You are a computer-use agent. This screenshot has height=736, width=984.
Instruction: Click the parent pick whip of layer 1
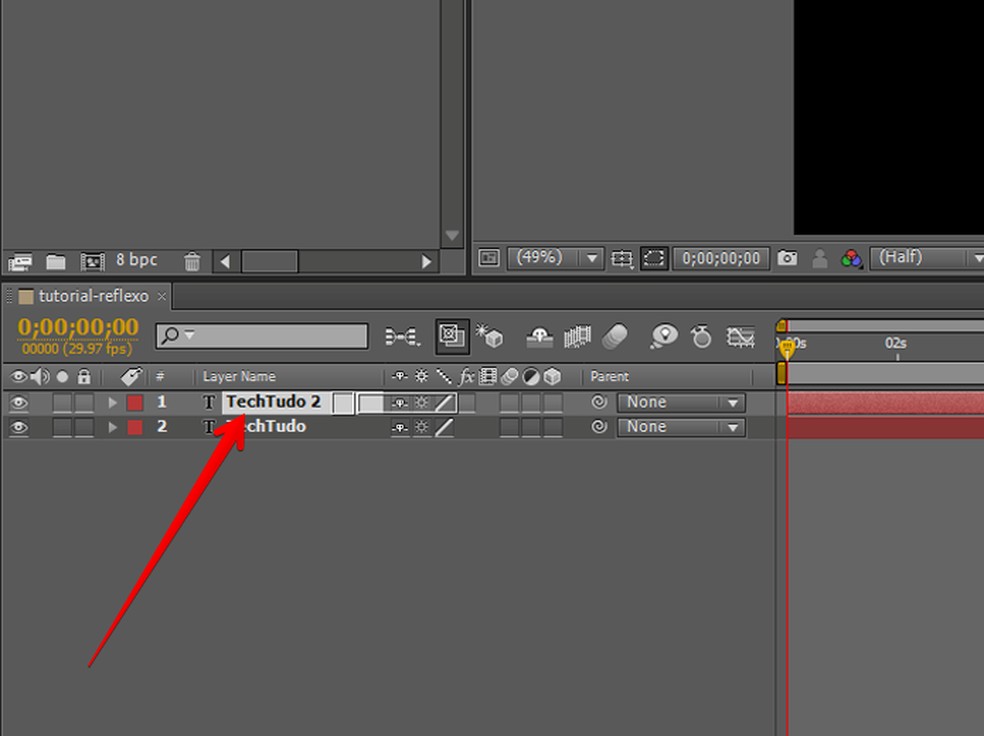(599, 402)
